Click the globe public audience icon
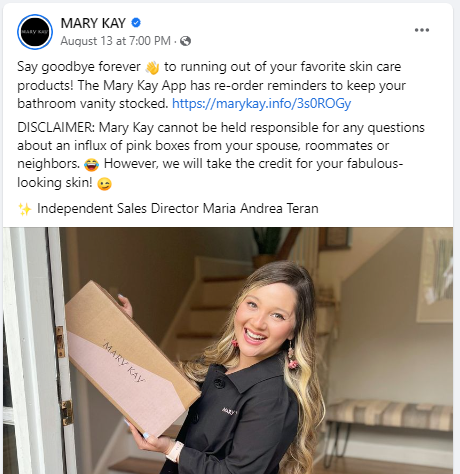The image size is (460, 474). [185, 41]
